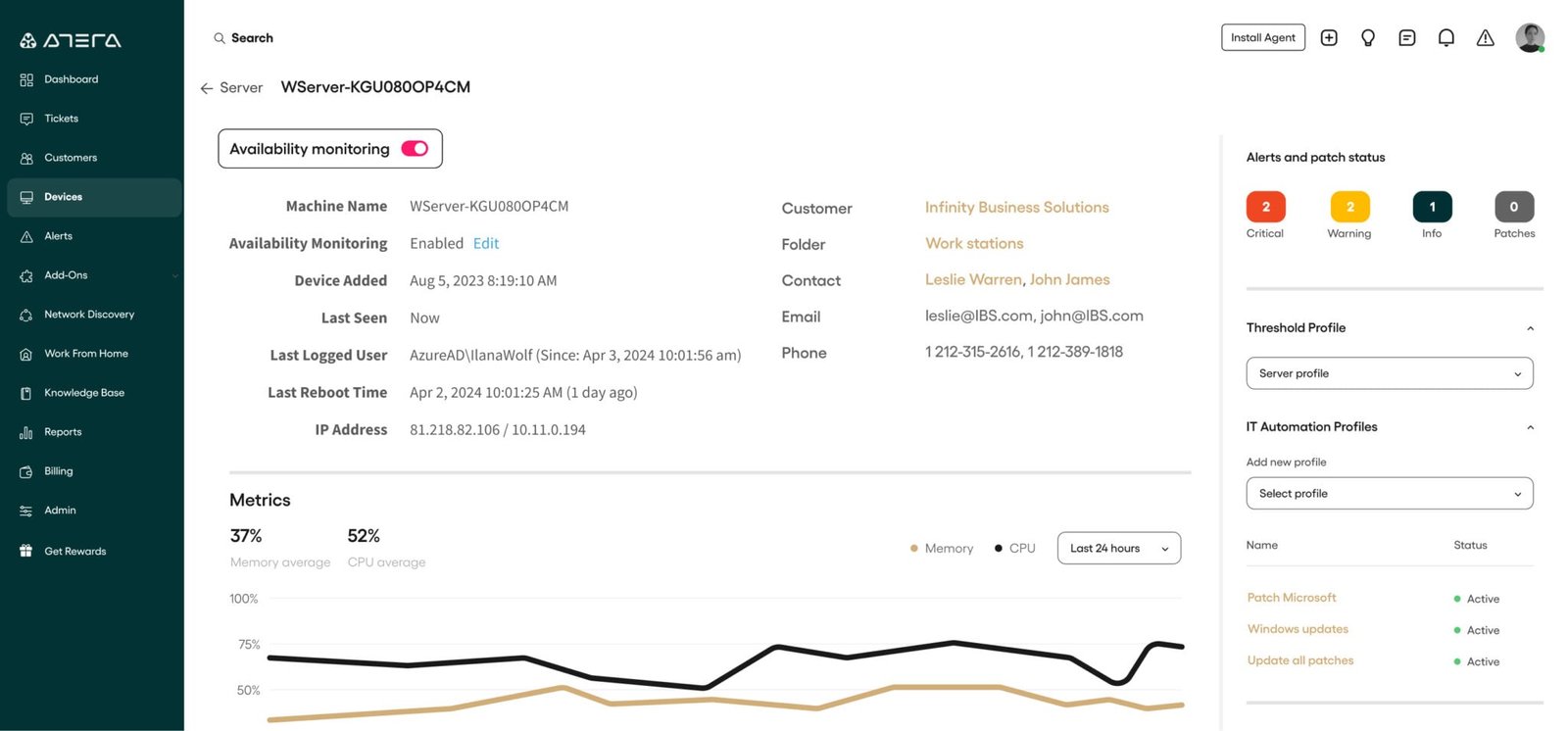Open the user profile avatar
Screen dimensions: 1568x731
tap(1530, 38)
